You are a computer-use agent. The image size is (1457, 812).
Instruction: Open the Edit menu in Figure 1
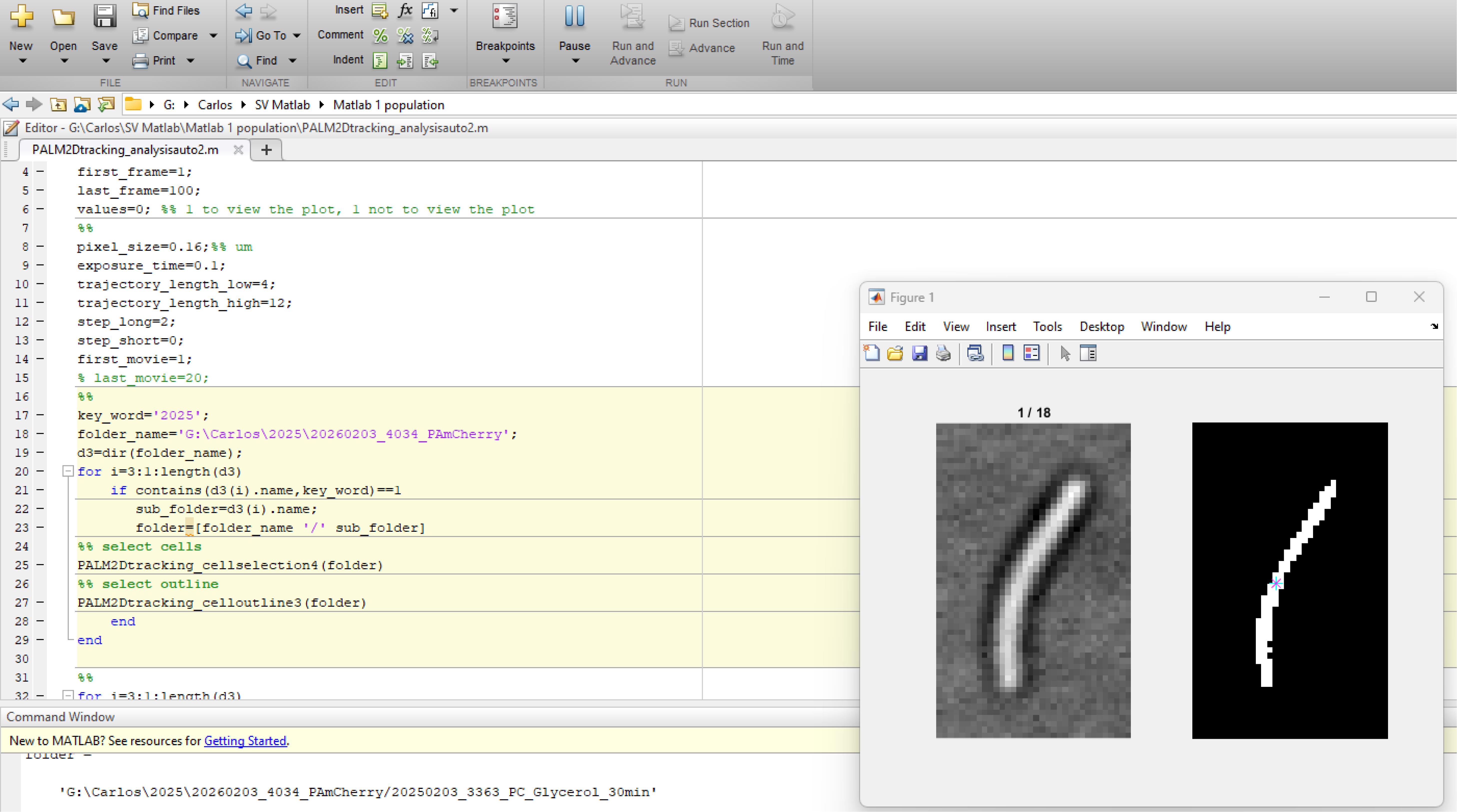coord(915,327)
